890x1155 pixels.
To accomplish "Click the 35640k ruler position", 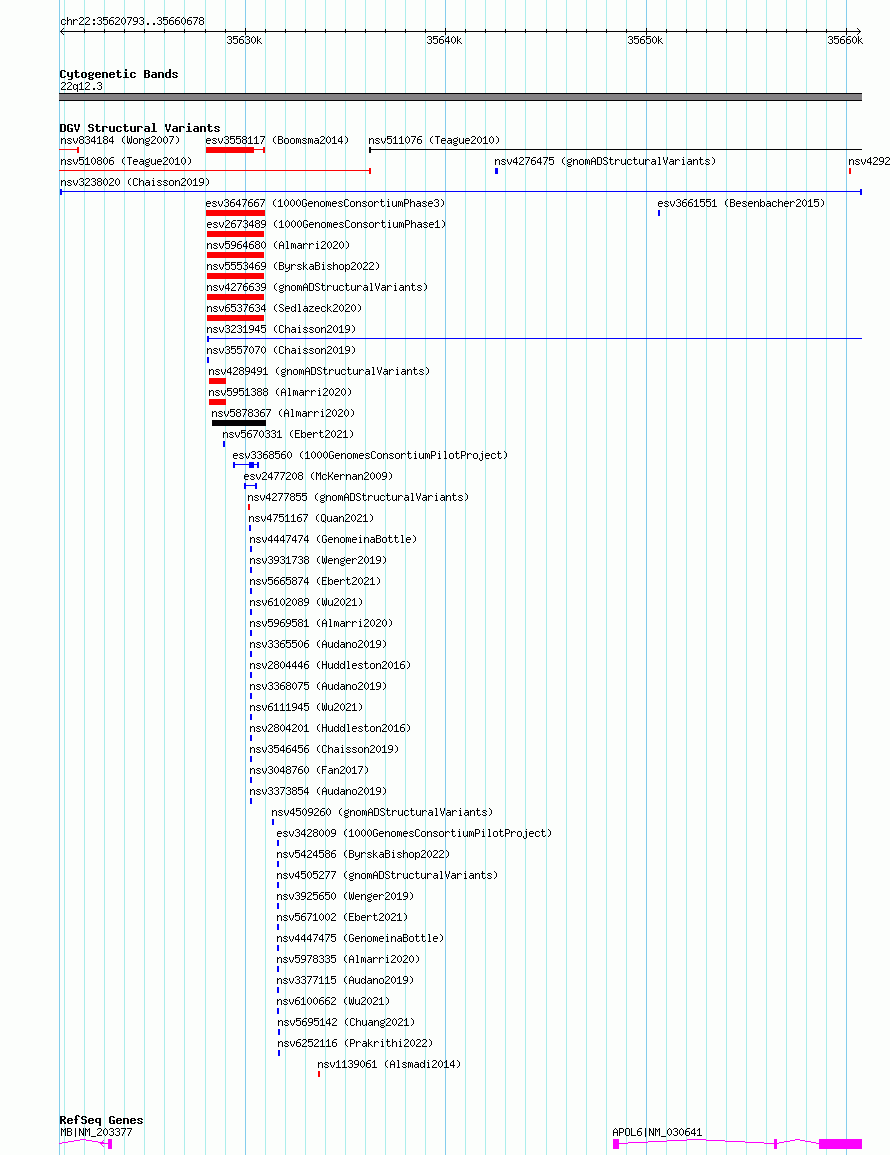I will 444,40.
